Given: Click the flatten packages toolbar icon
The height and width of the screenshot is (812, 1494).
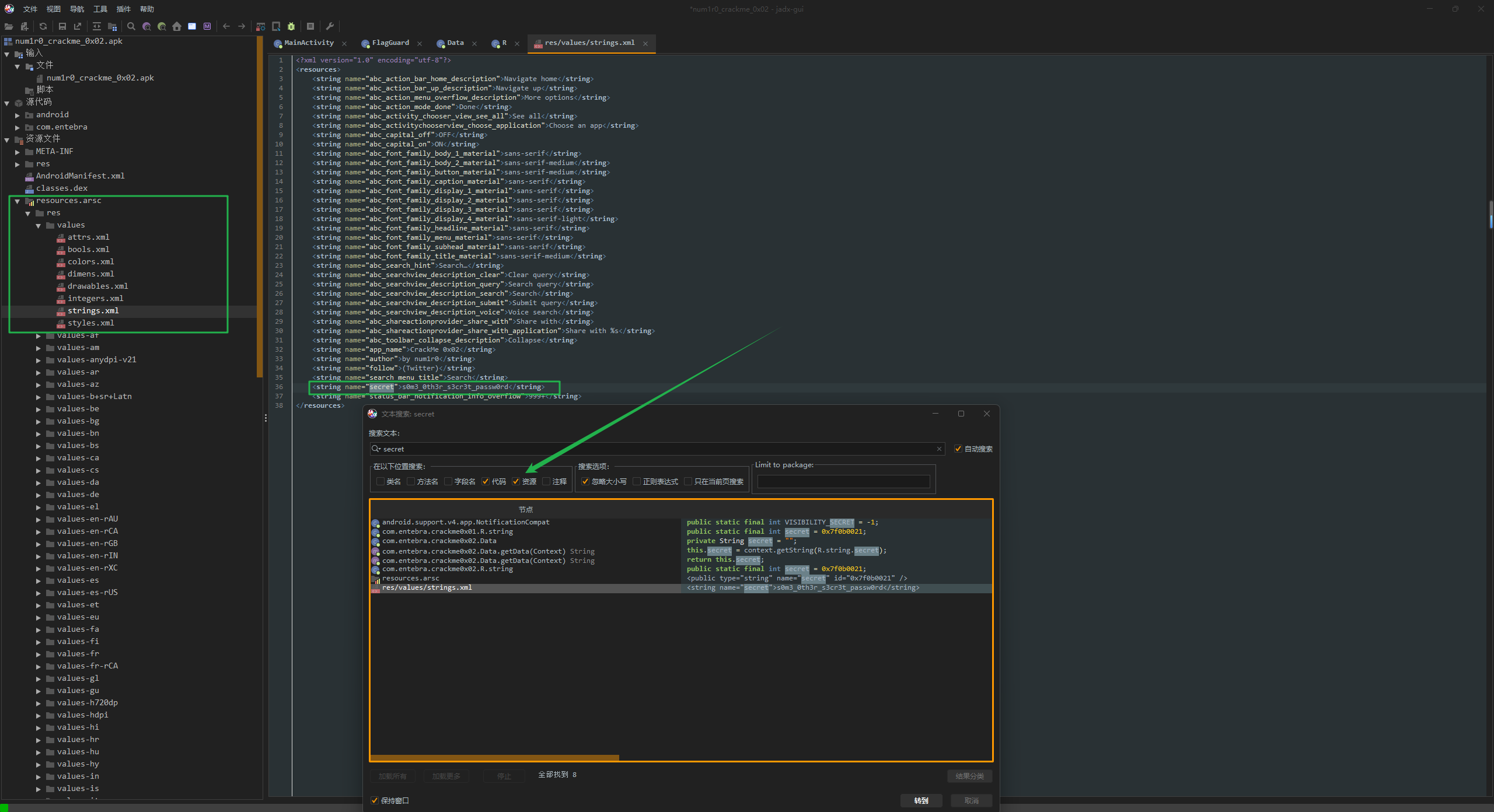Looking at the screenshot, I should tap(113, 26).
